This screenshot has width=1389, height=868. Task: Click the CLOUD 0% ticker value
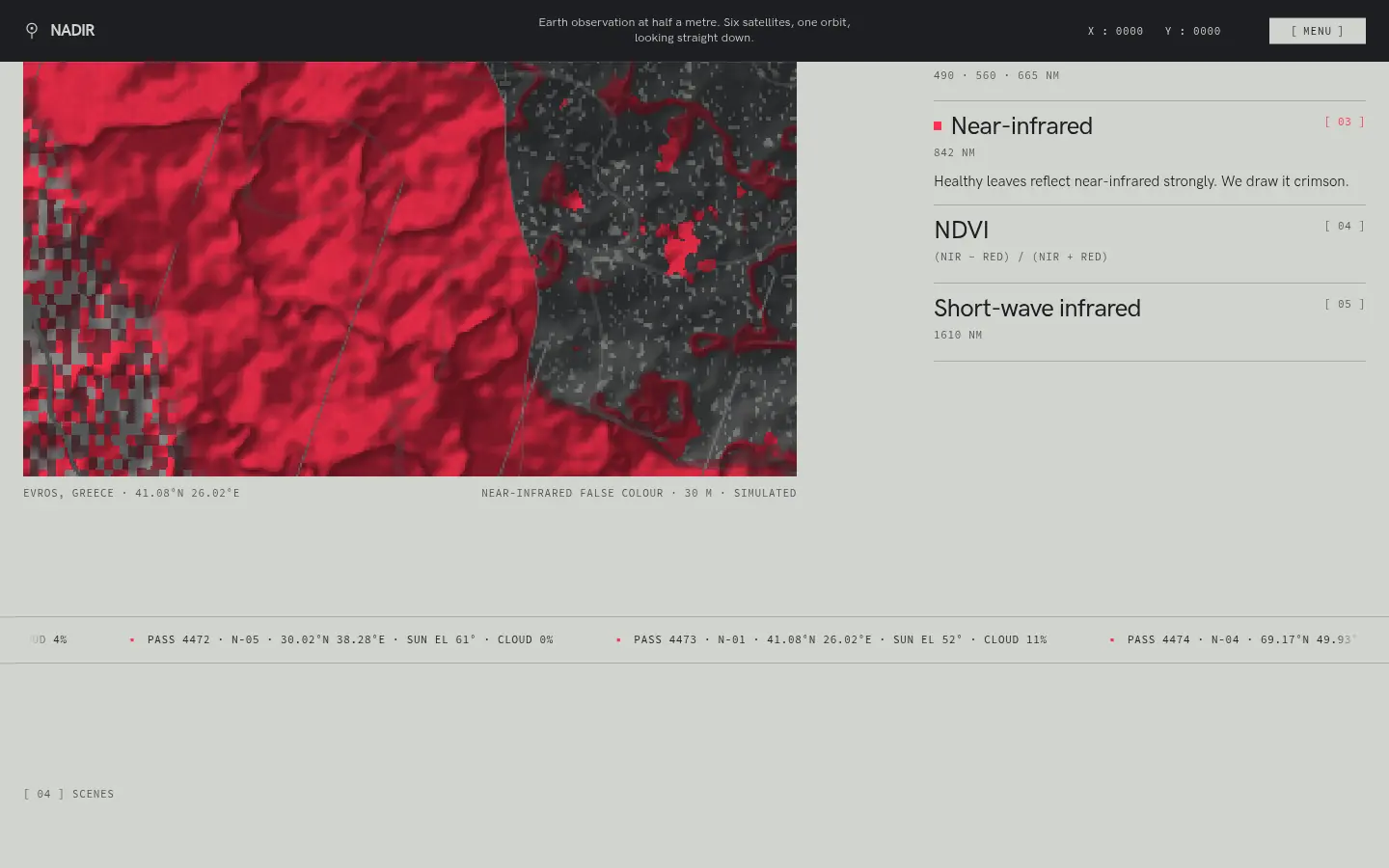pos(526,639)
